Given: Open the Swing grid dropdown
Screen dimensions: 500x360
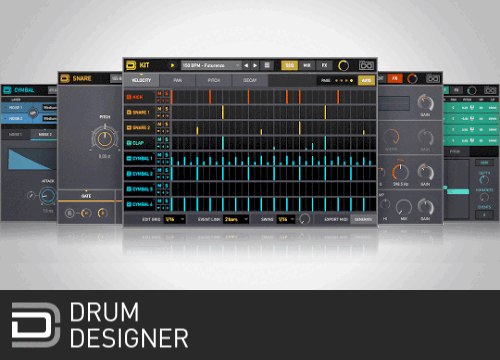Looking at the screenshot, I should click(x=286, y=219).
